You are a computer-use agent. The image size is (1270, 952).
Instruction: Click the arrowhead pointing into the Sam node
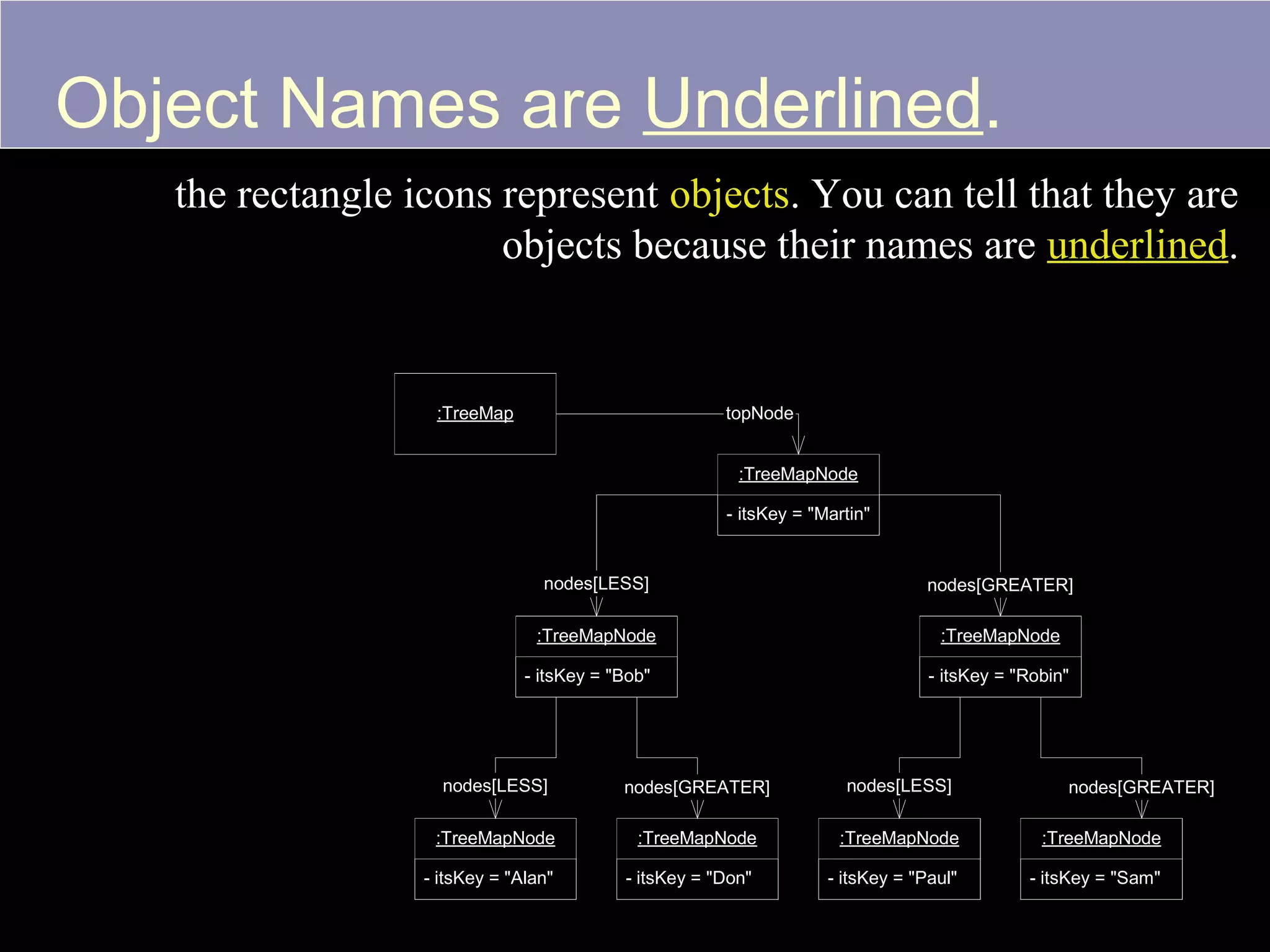click(1142, 809)
